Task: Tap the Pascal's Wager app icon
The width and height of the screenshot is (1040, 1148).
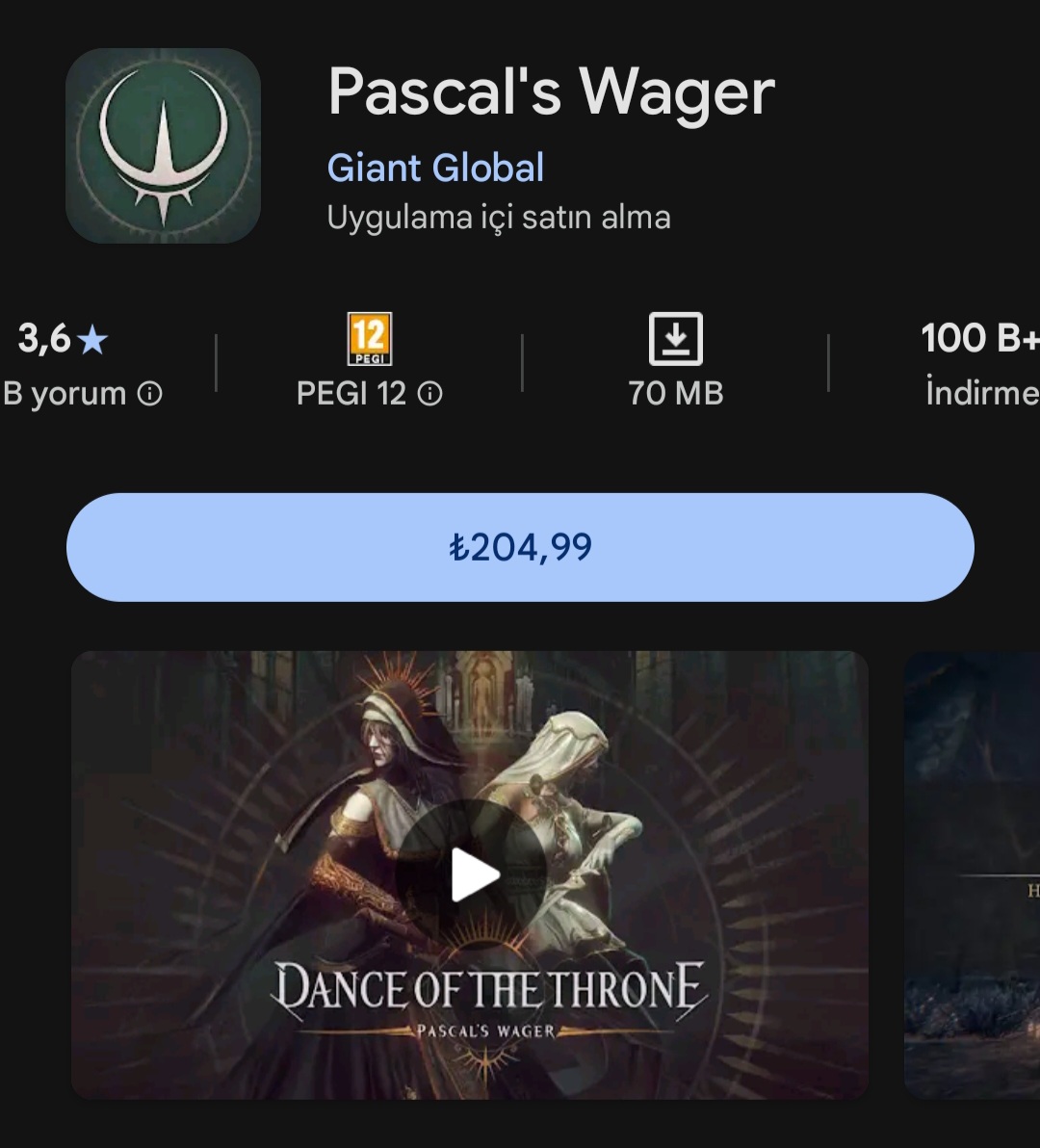Action: pos(163,145)
